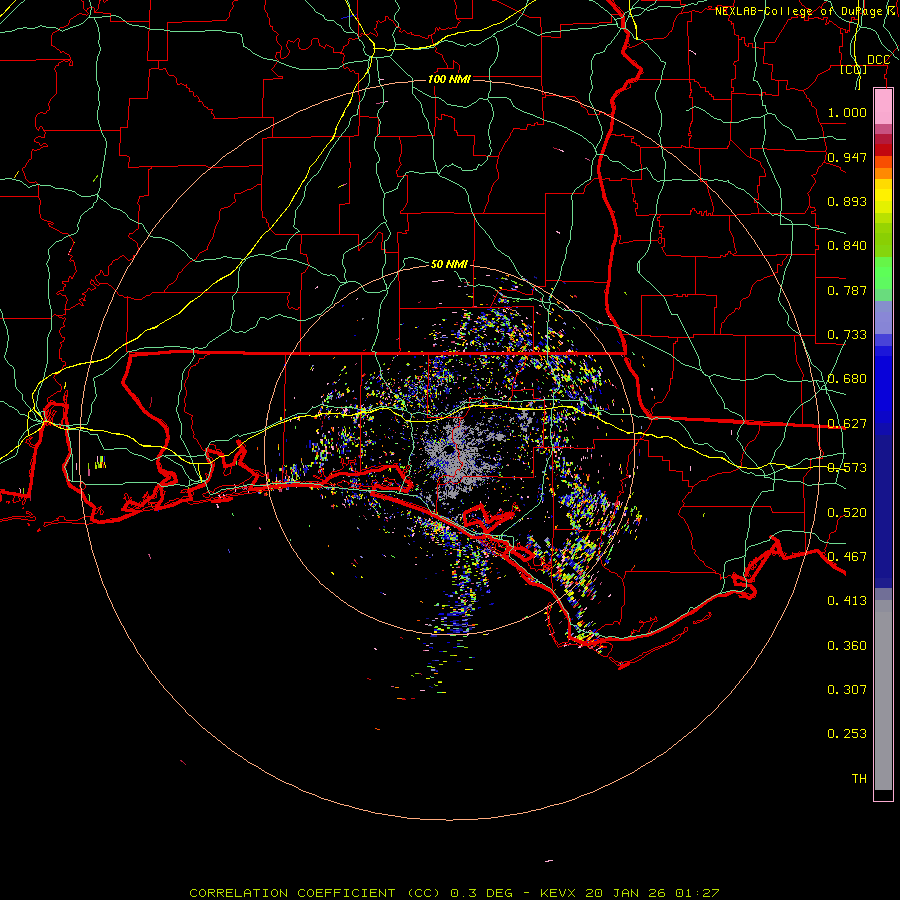Viewport: 900px width, 900px height.
Task: Click the 0.893 legend value
Action: tap(847, 201)
